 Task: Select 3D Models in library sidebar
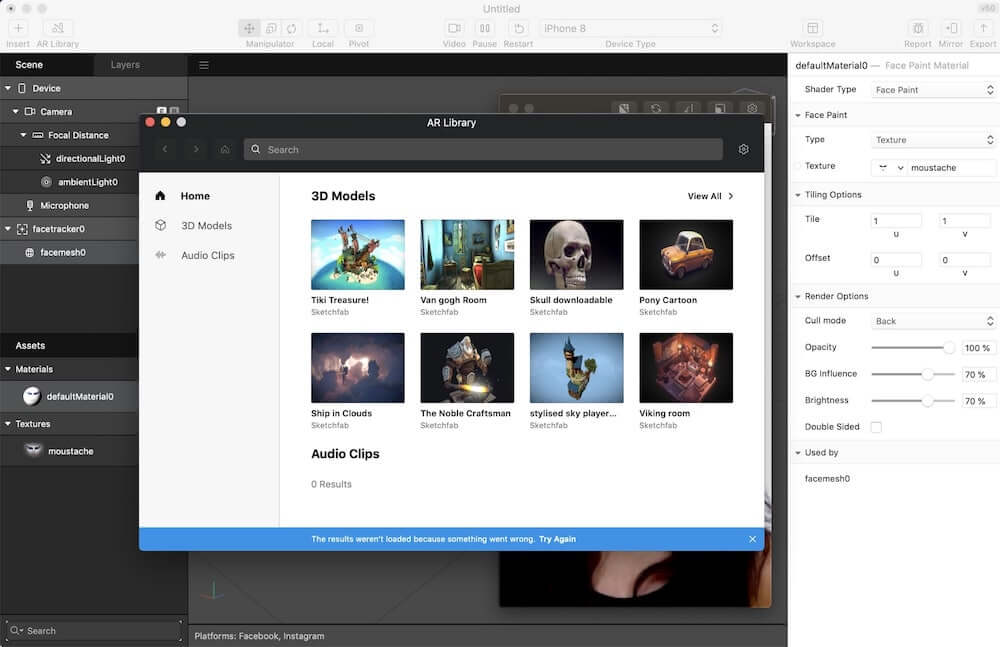[x=206, y=226]
